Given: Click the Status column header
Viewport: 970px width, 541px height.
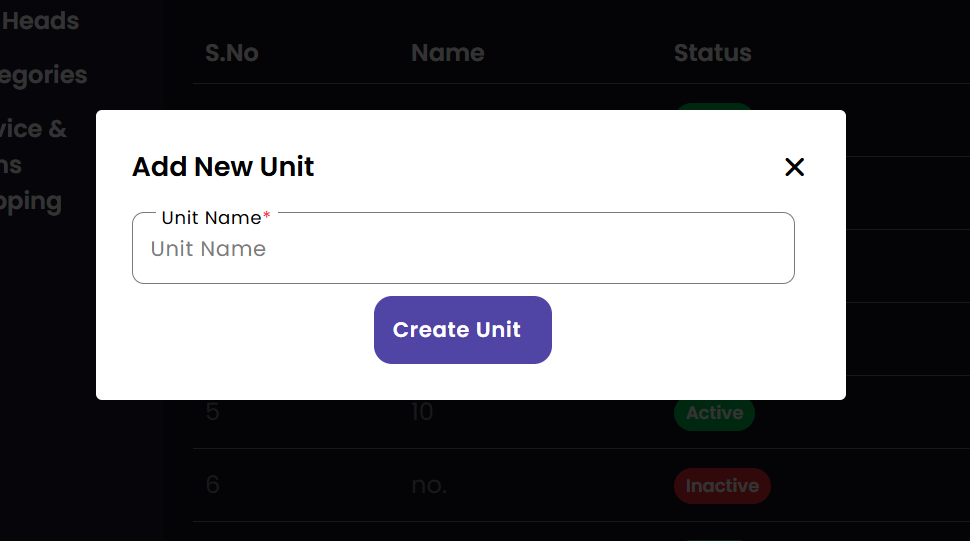Looking at the screenshot, I should pyautogui.click(x=712, y=53).
